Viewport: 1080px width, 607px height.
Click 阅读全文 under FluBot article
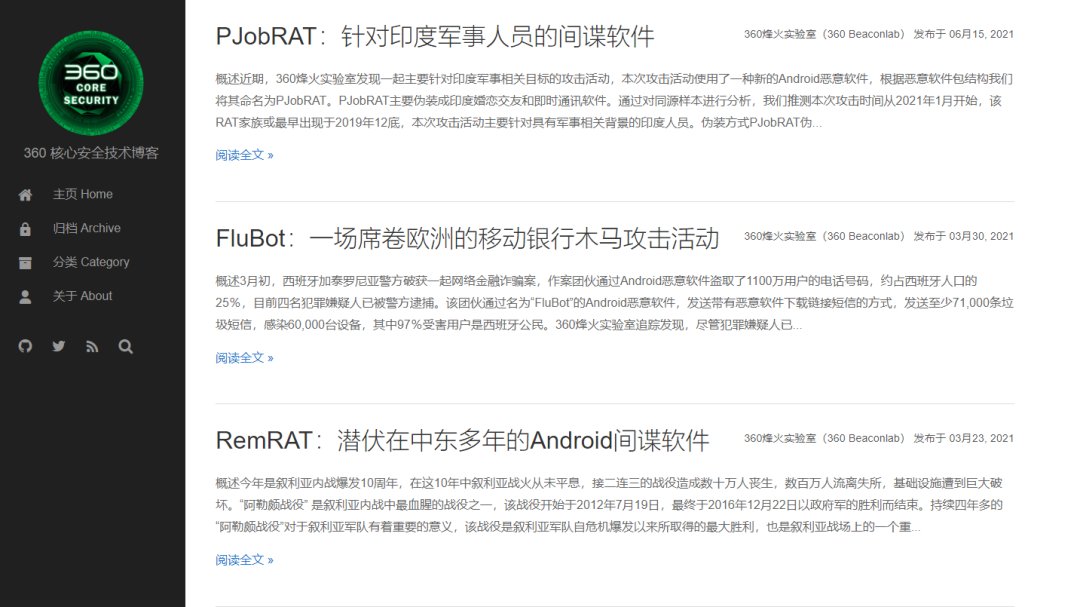click(x=245, y=358)
